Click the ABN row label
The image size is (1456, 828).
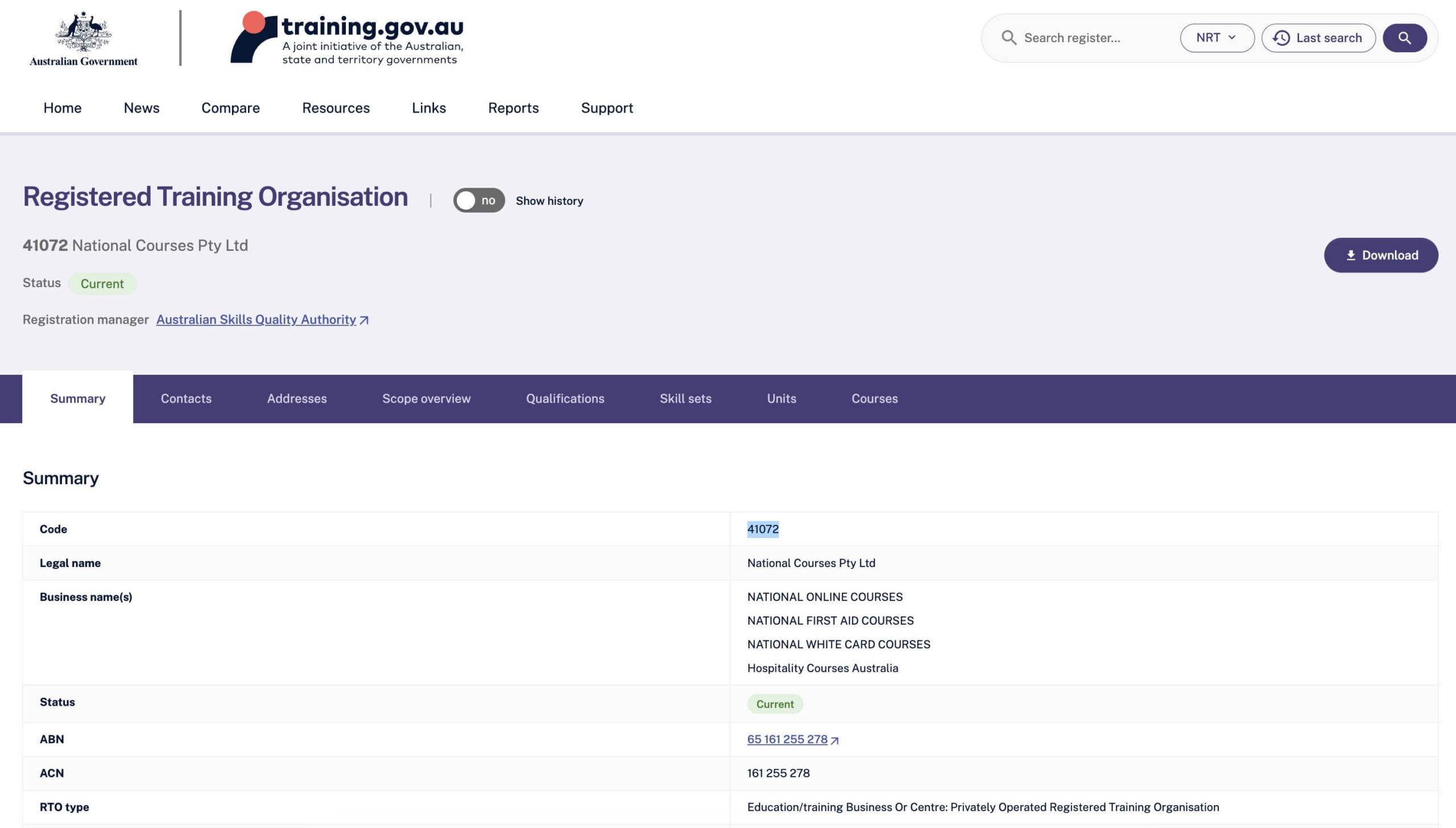coord(52,739)
